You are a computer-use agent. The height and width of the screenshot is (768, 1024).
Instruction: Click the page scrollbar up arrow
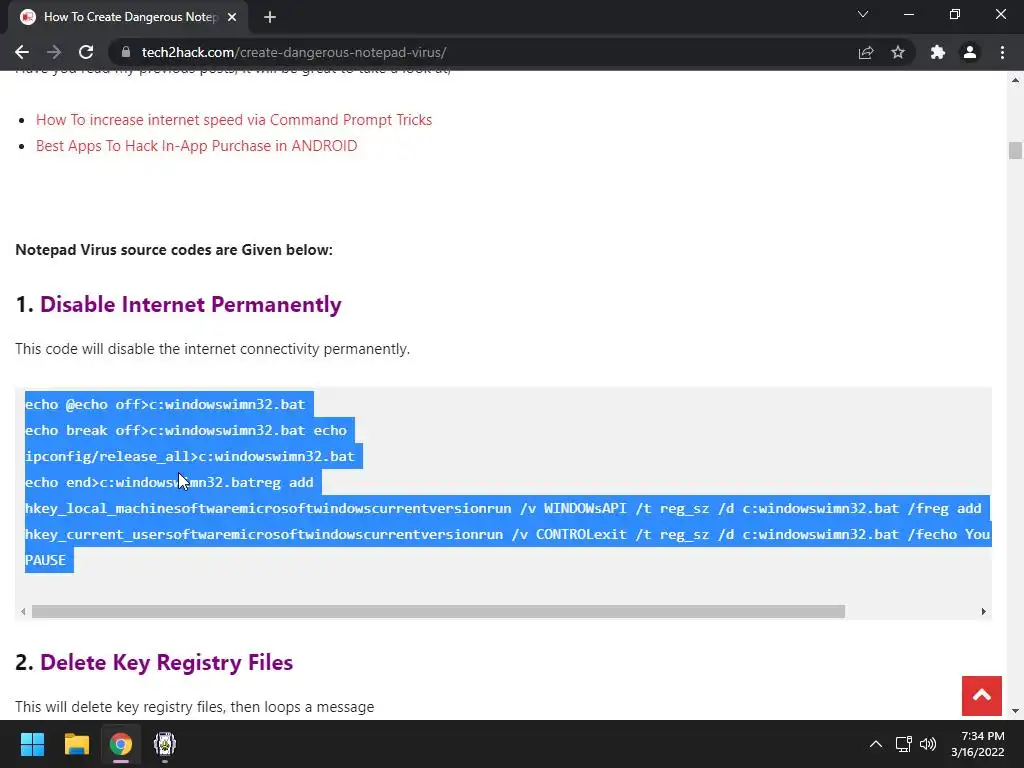(1015, 80)
